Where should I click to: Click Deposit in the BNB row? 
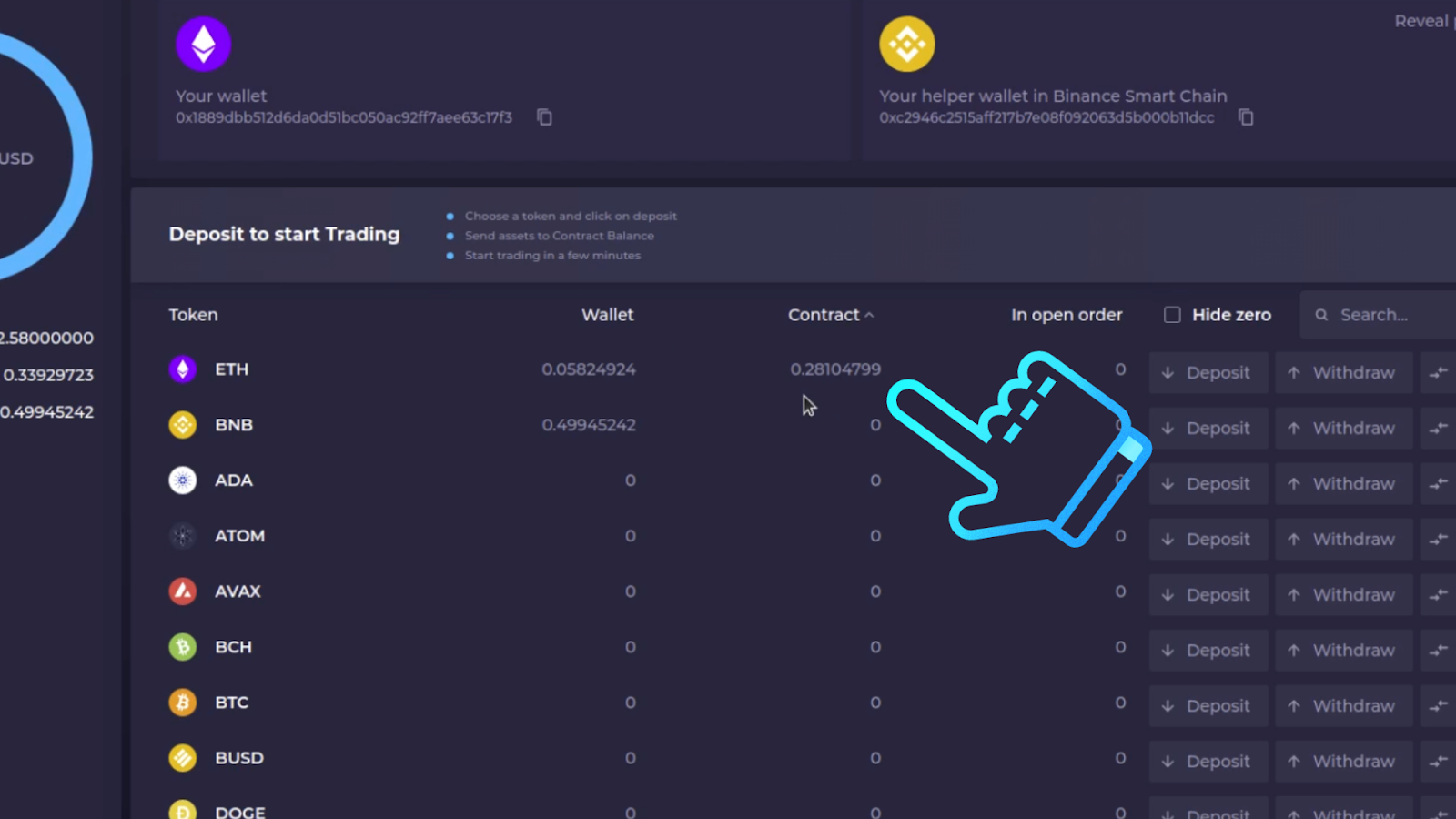click(1208, 428)
